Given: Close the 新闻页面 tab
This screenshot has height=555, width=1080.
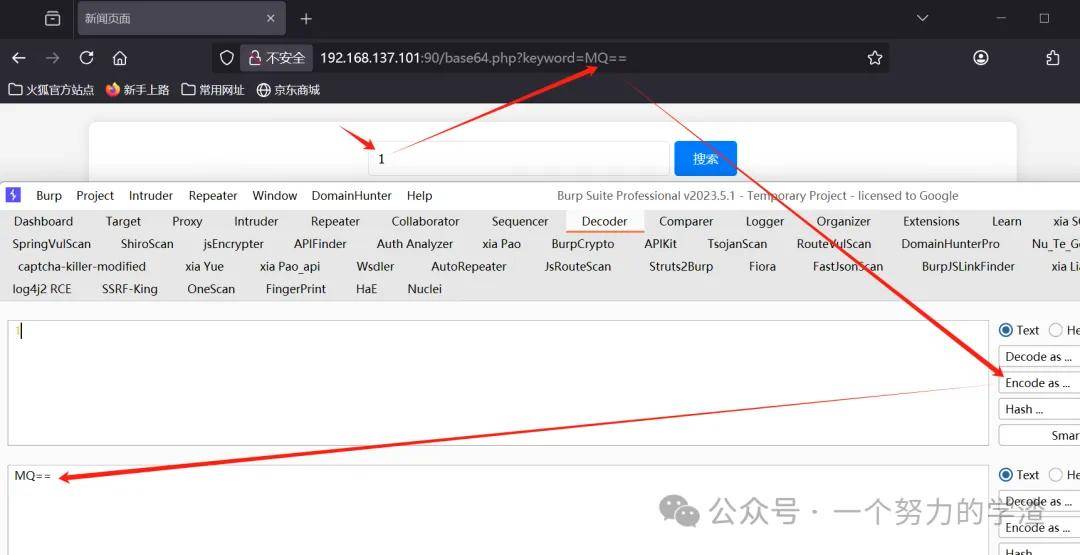Looking at the screenshot, I should tap(271, 19).
